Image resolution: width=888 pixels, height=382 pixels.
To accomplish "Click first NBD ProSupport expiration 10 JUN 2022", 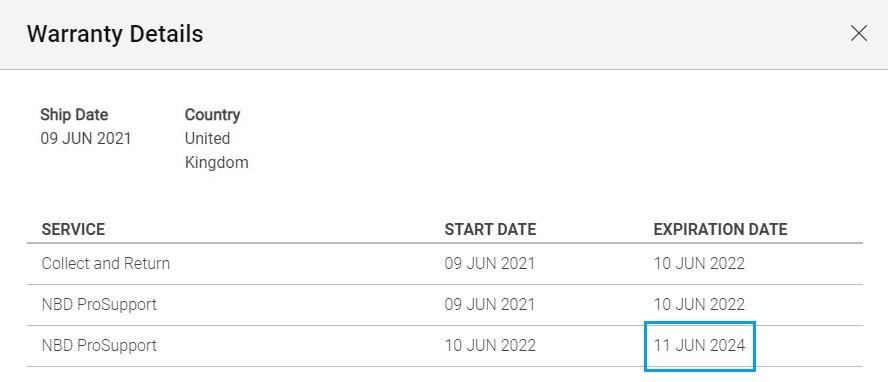I will pos(699,304).
